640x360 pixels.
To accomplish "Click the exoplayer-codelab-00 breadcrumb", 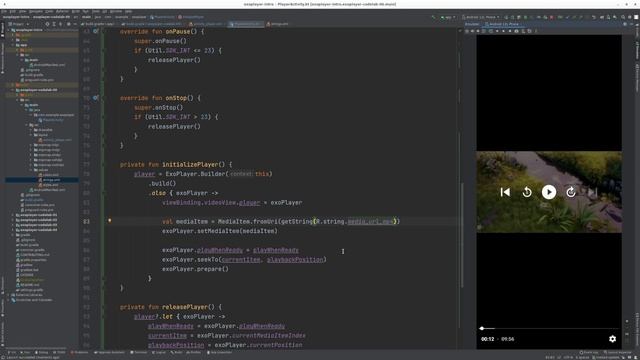I will pos(50,17).
